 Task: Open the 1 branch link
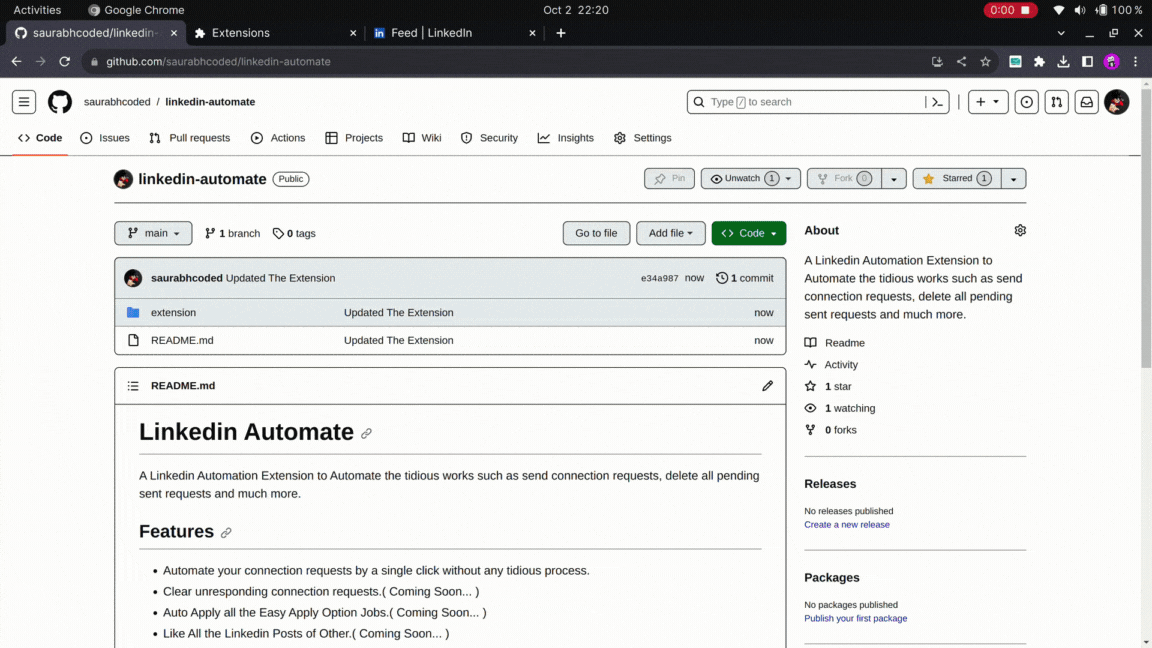[232, 234]
